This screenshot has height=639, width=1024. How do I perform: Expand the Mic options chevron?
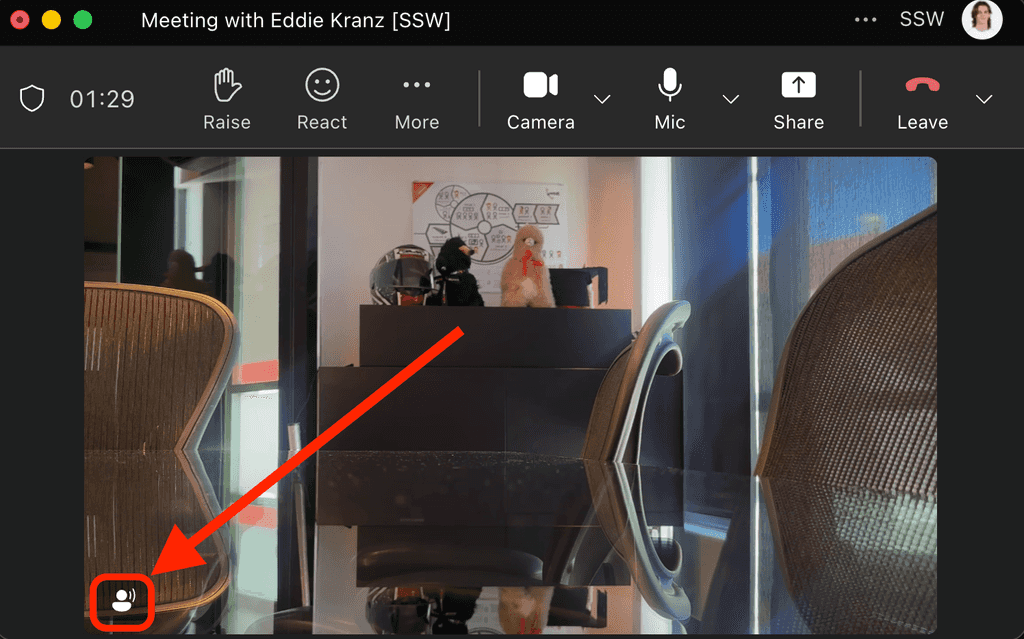point(731,99)
